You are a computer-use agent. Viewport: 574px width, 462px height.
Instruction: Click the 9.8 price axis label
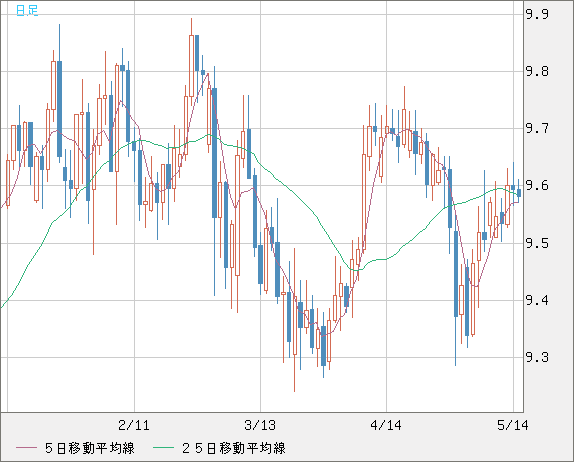pyautogui.click(x=537, y=71)
